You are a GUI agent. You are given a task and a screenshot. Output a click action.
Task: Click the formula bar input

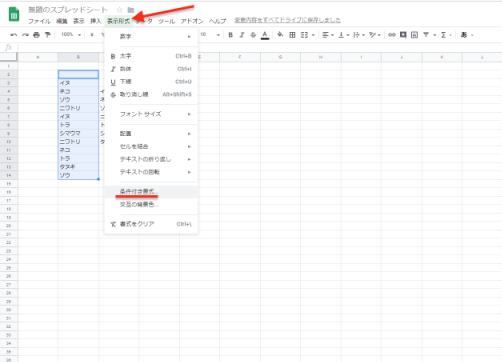260,47
